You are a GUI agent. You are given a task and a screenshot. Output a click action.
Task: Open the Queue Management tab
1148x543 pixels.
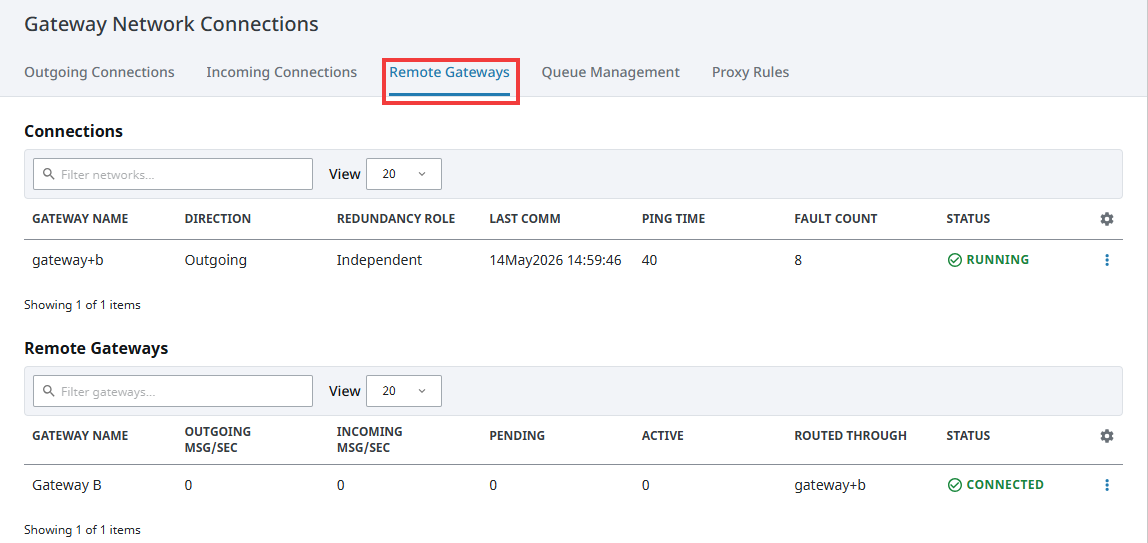point(611,72)
